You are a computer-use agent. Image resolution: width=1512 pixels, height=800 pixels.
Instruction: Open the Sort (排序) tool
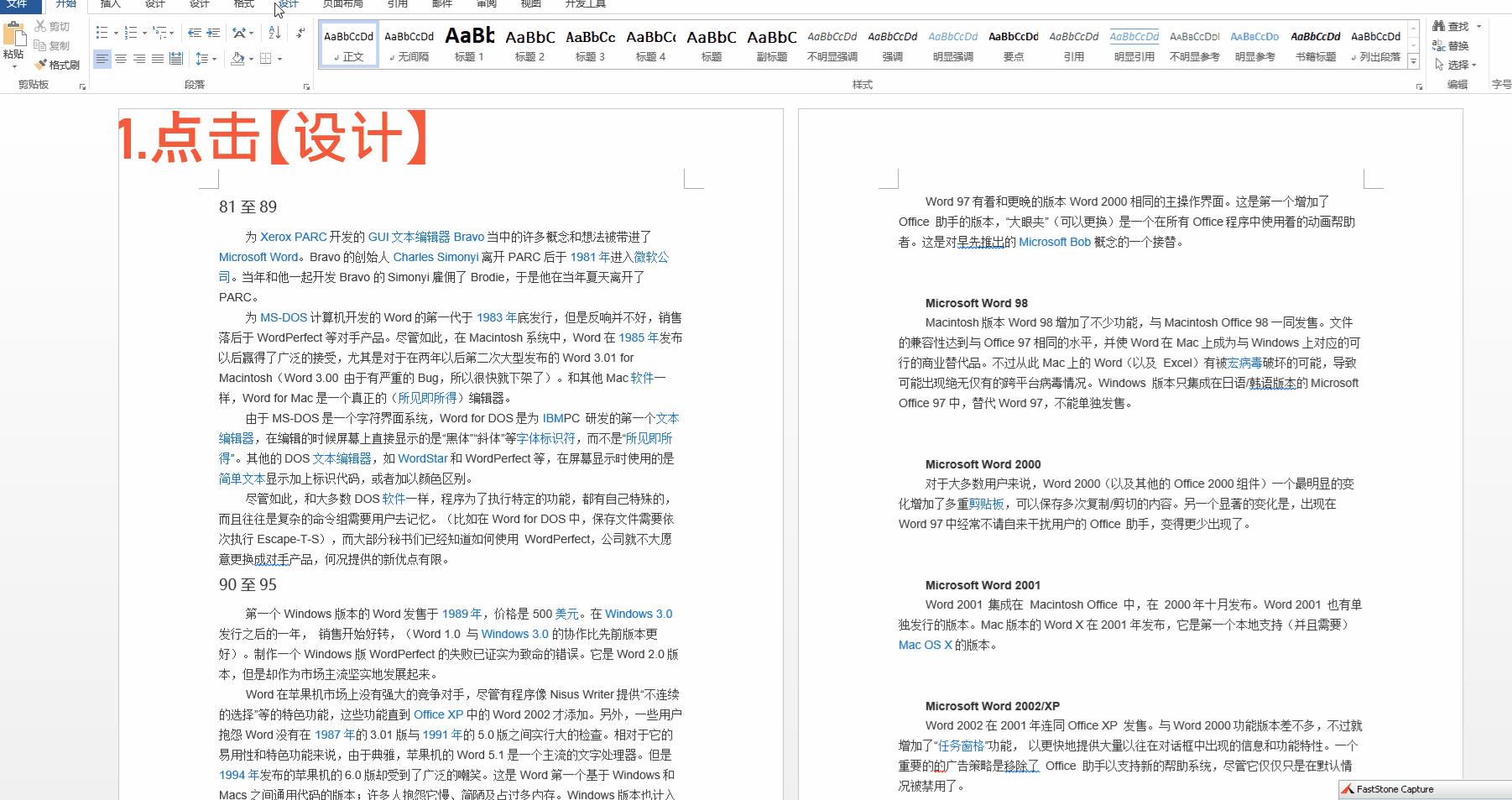274,32
